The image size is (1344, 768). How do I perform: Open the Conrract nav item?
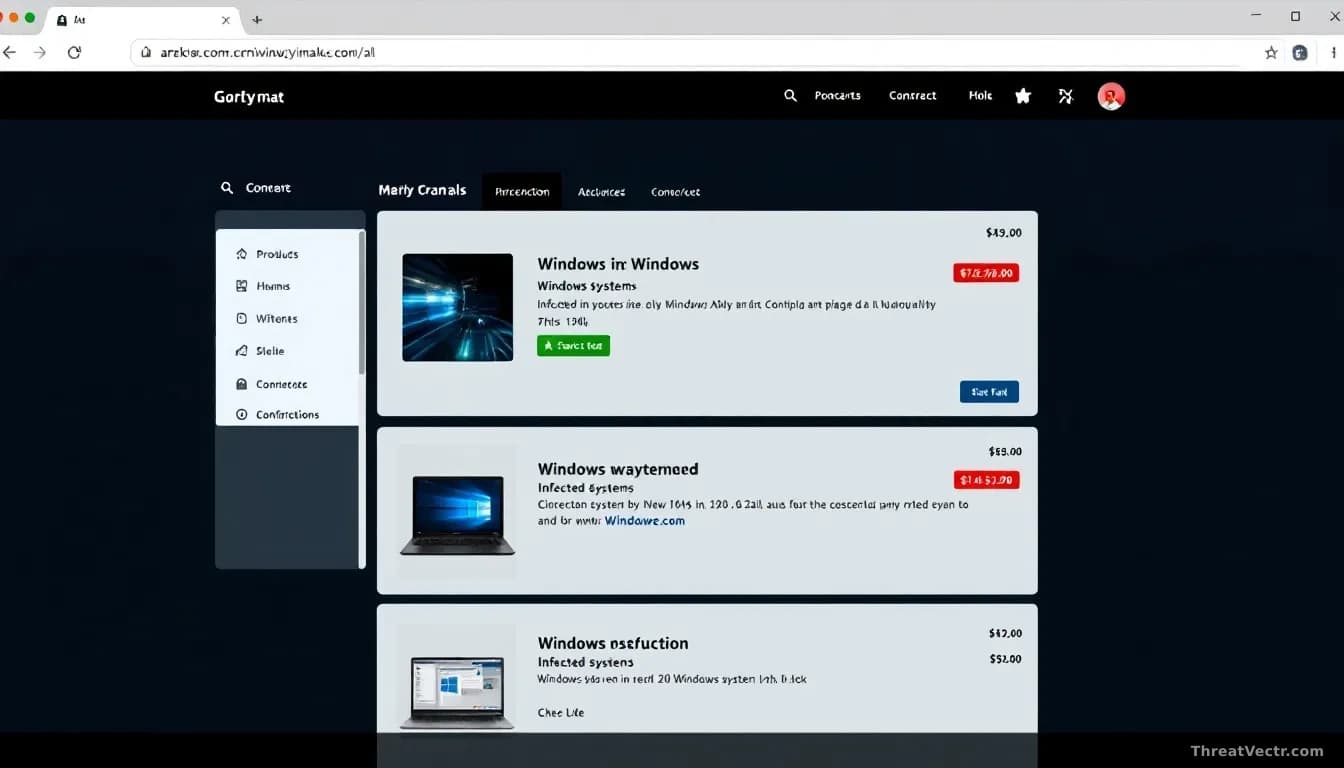click(x=913, y=96)
